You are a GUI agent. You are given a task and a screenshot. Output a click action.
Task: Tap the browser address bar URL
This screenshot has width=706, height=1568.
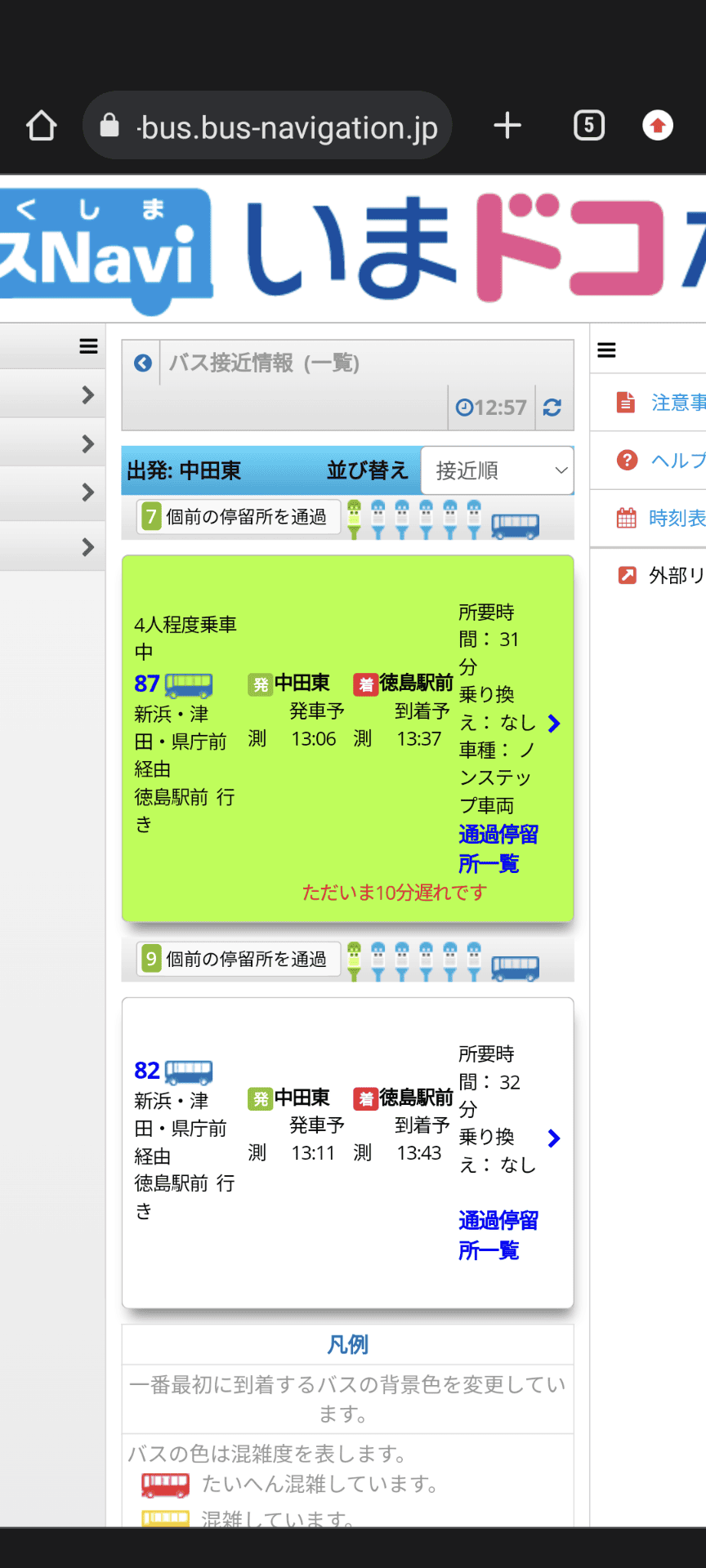pos(286,127)
